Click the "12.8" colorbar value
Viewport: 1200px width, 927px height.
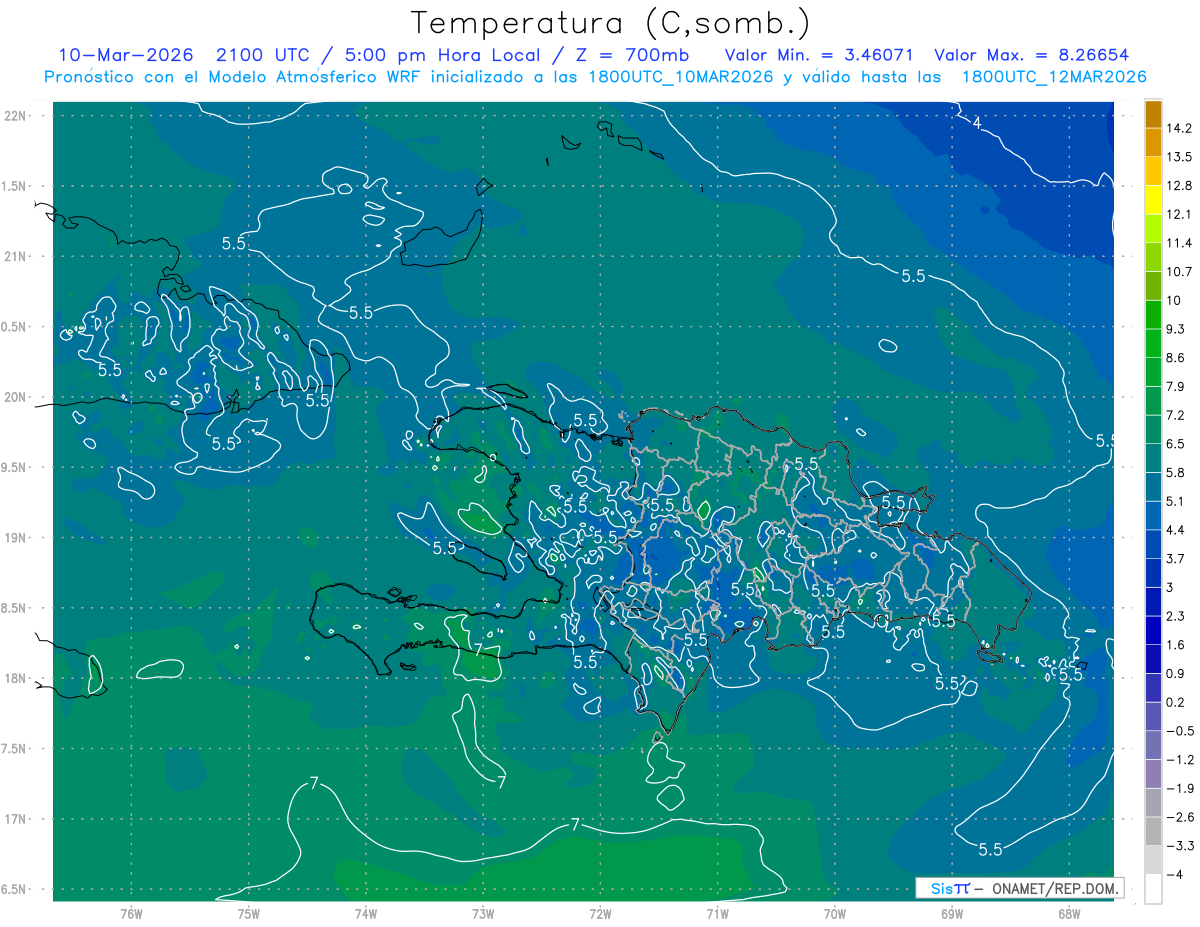(1179, 185)
